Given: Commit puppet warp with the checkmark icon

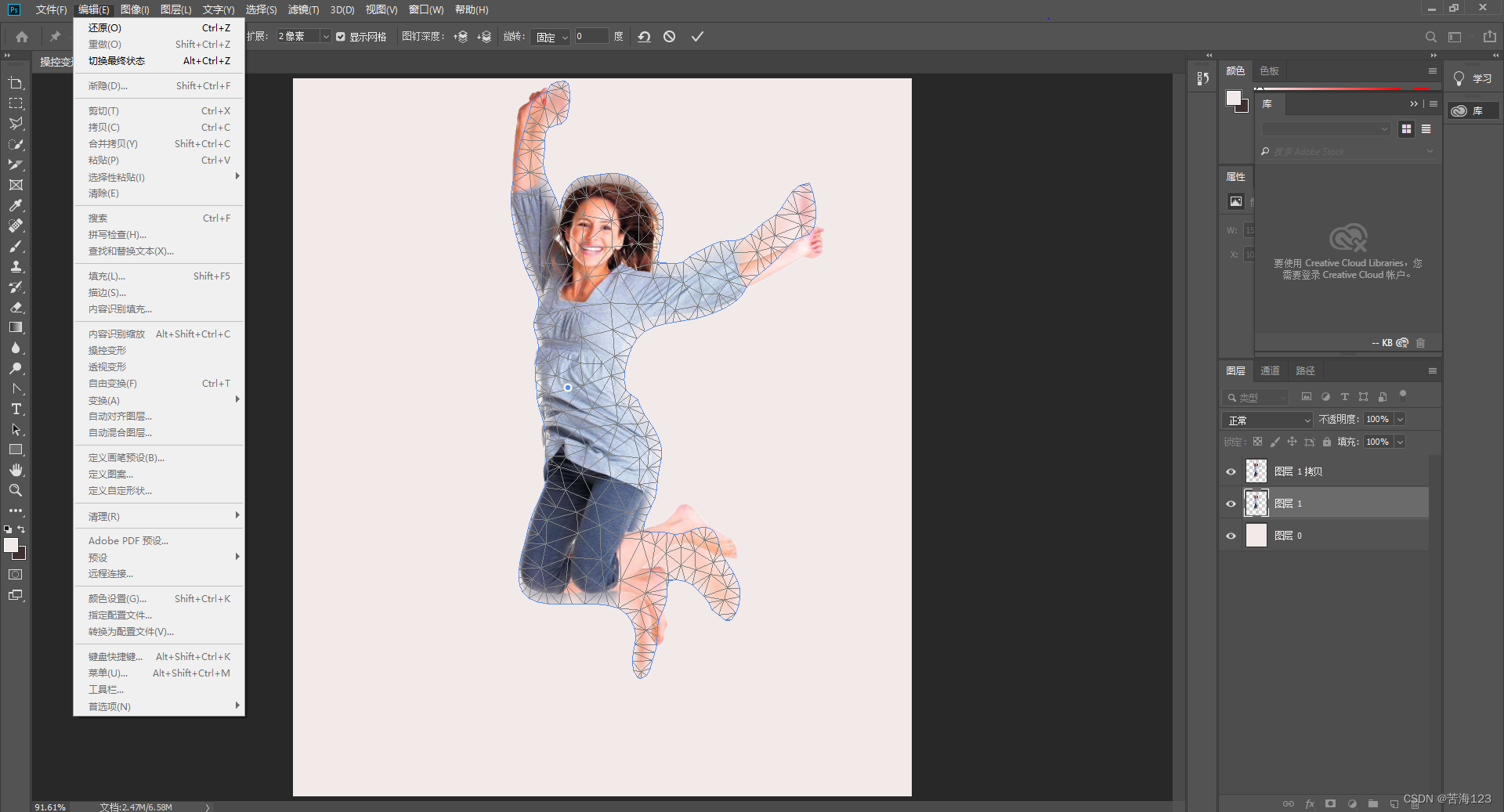Looking at the screenshot, I should click(697, 37).
